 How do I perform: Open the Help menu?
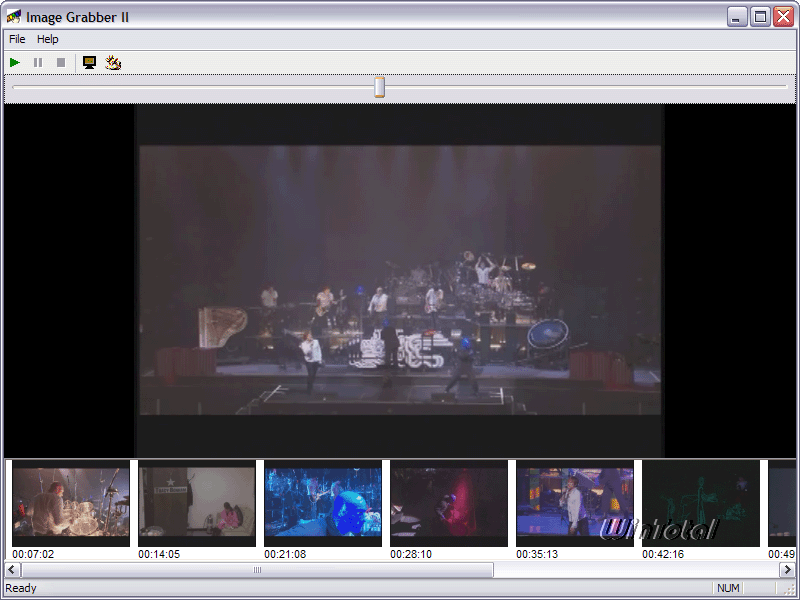[47, 39]
